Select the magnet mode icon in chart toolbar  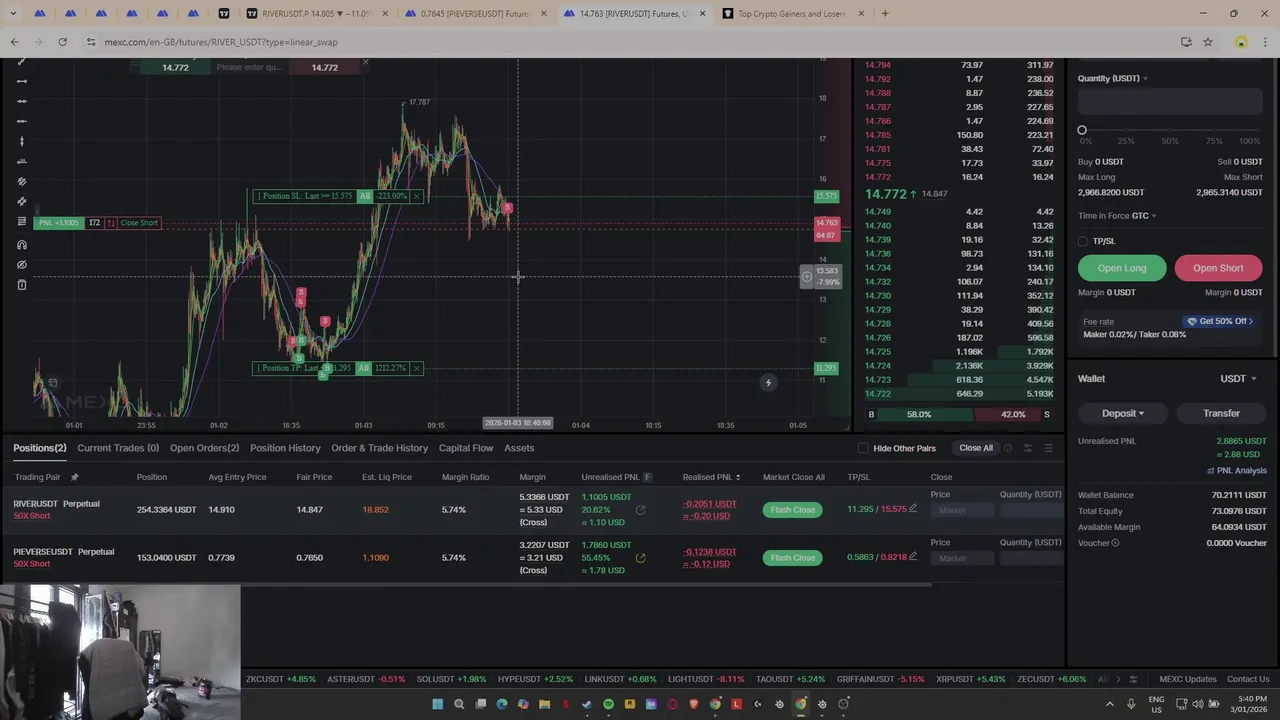tap(22, 244)
